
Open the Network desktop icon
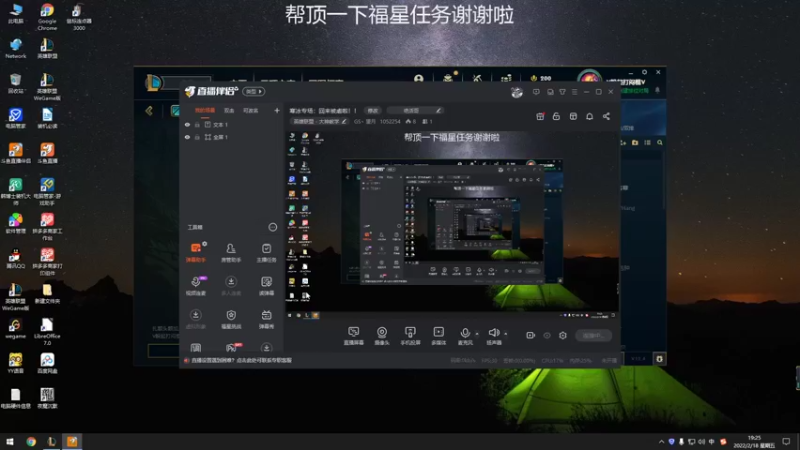pyautogui.click(x=15, y=48)
